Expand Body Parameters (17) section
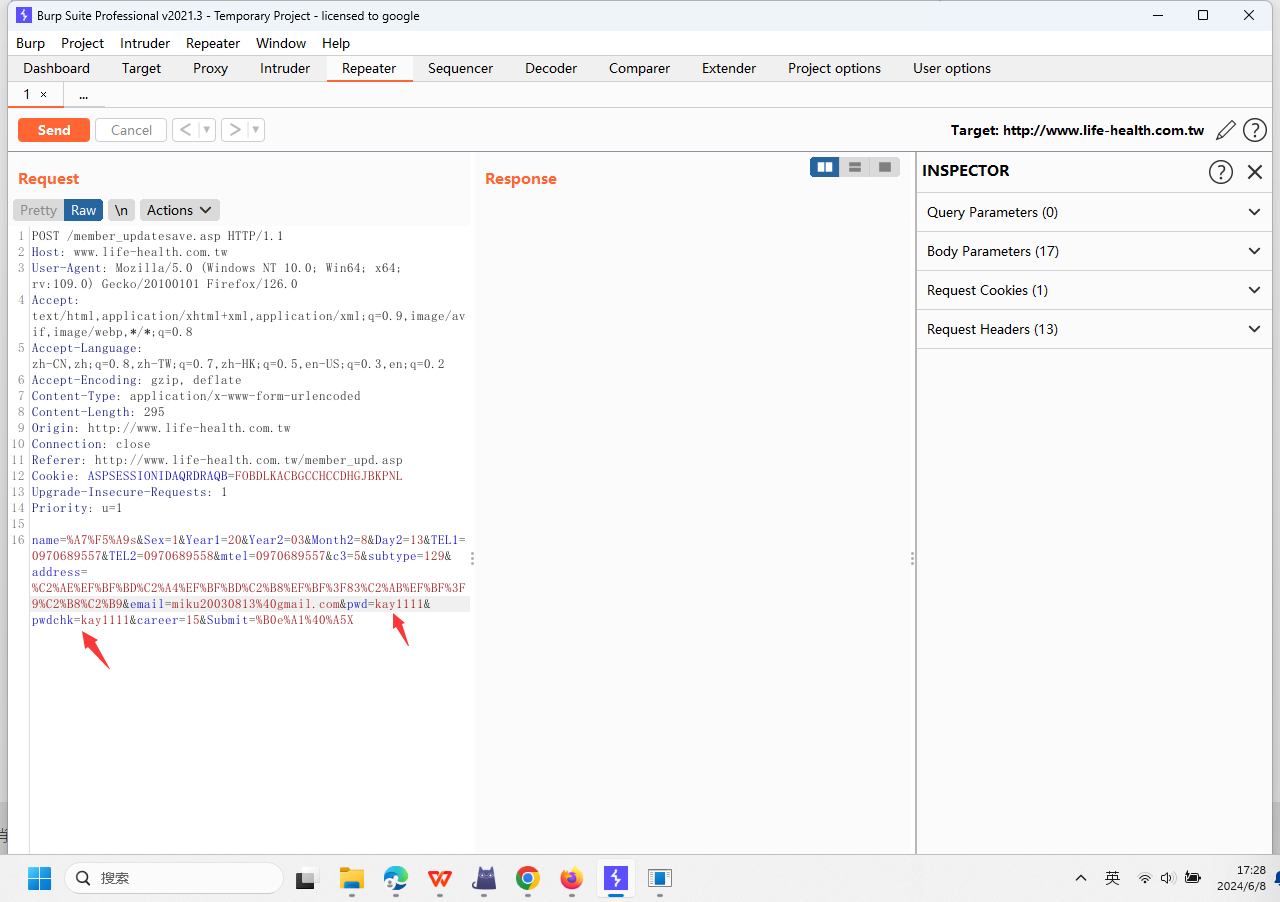 click(x=1094, y=251)
